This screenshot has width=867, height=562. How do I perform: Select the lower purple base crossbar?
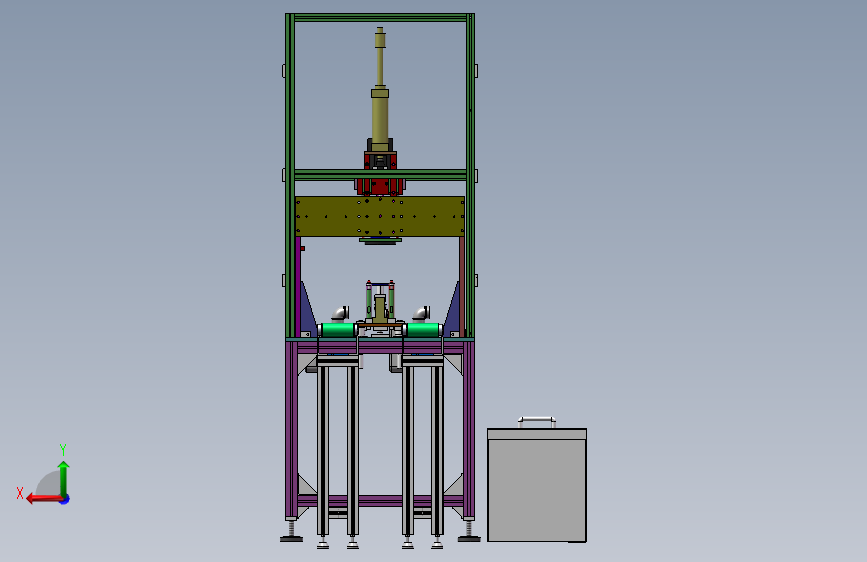(380, 501)
